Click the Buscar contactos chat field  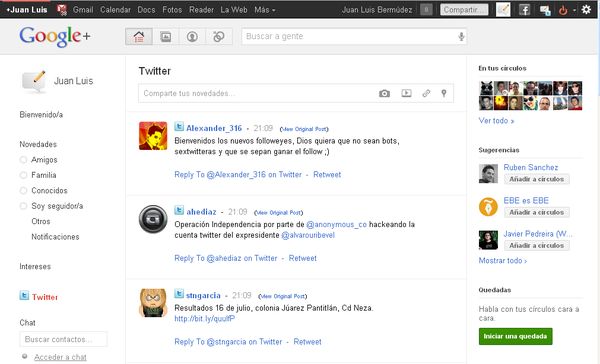64,339
